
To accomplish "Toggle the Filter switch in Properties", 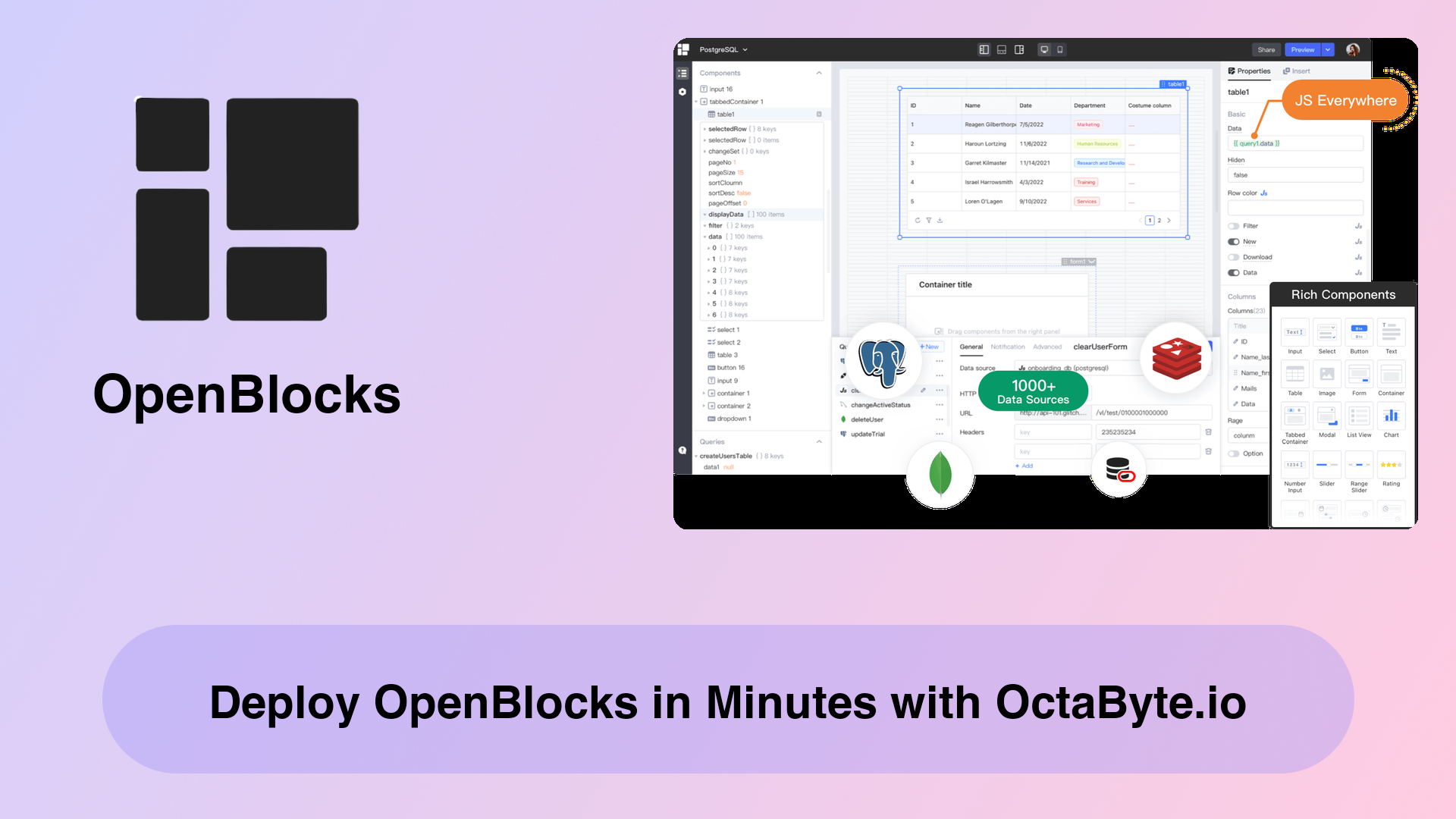I will tap(1234, 226).
